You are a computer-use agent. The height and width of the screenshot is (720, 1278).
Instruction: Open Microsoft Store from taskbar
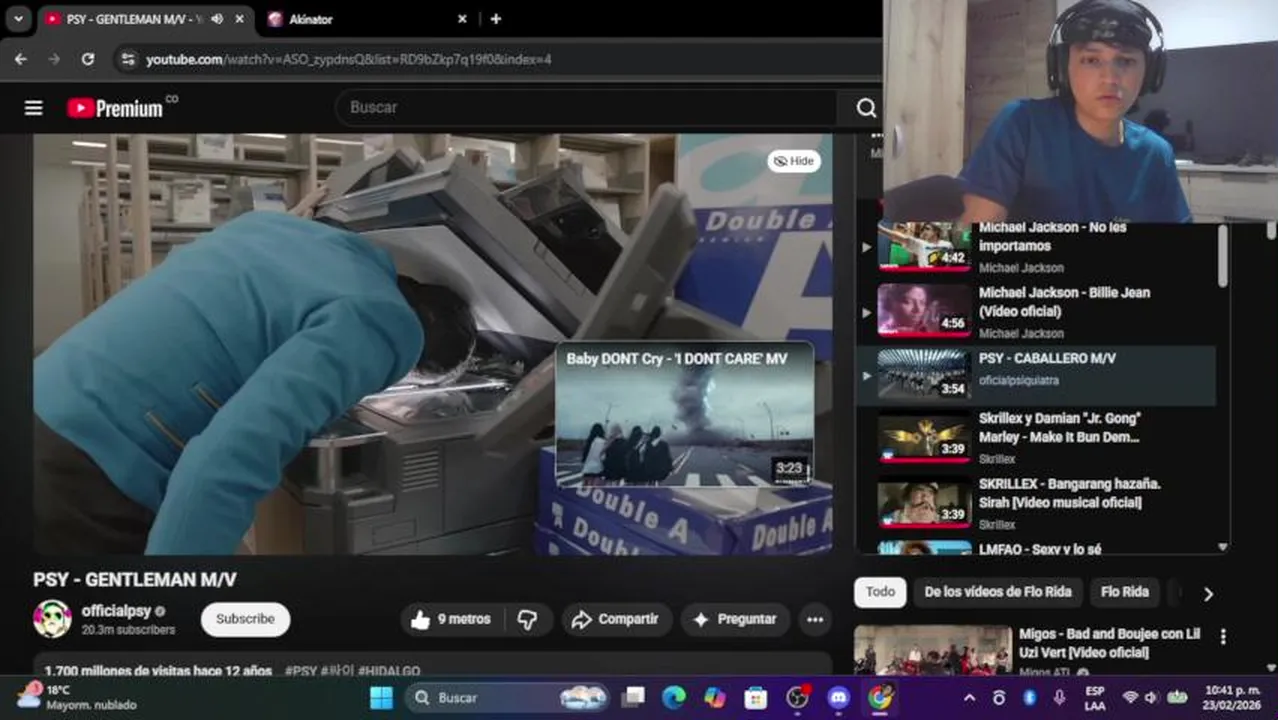tap(756, 697)
